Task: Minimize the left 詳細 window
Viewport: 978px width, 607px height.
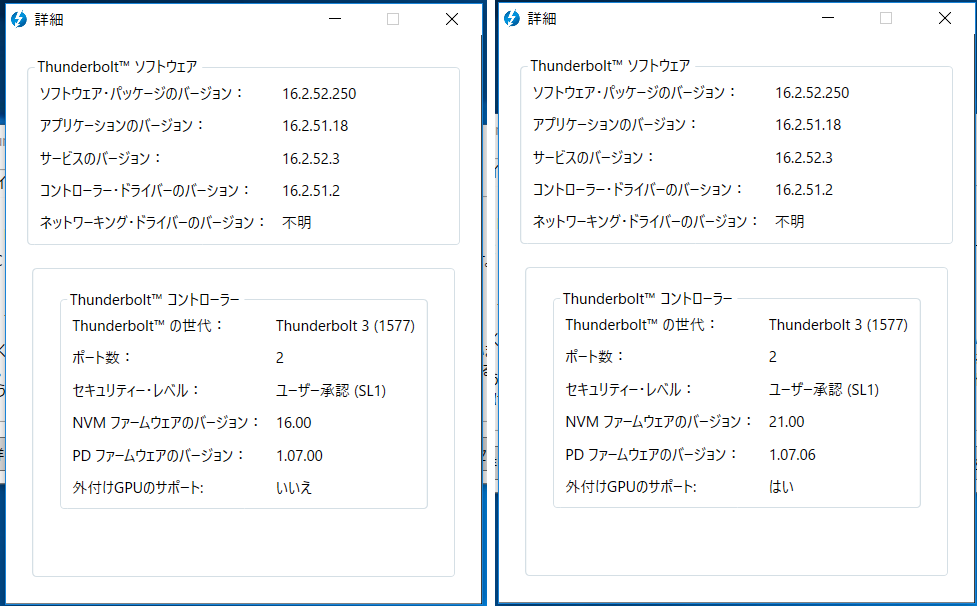Action: pos(335,19)
